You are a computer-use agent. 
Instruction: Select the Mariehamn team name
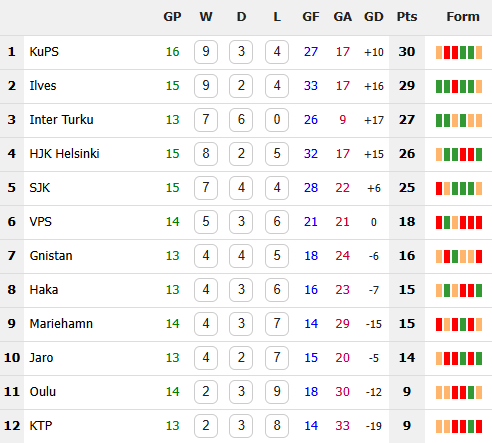pos(61,324)
